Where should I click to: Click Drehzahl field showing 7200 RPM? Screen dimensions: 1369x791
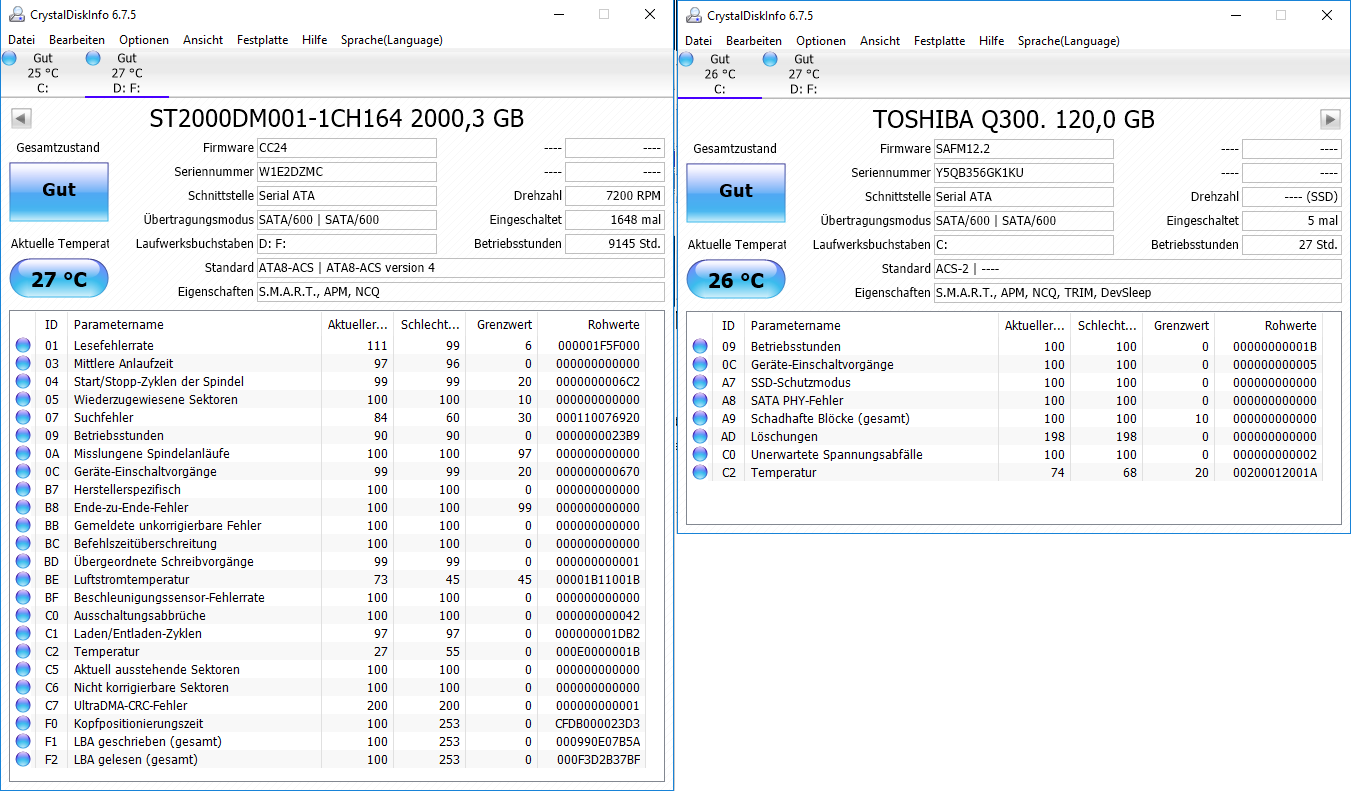615,196
